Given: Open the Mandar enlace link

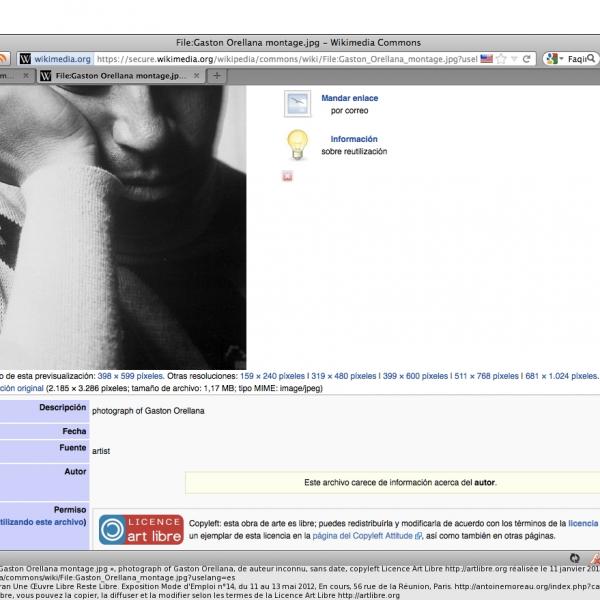Looking at the screenshot, I should 349,98.
